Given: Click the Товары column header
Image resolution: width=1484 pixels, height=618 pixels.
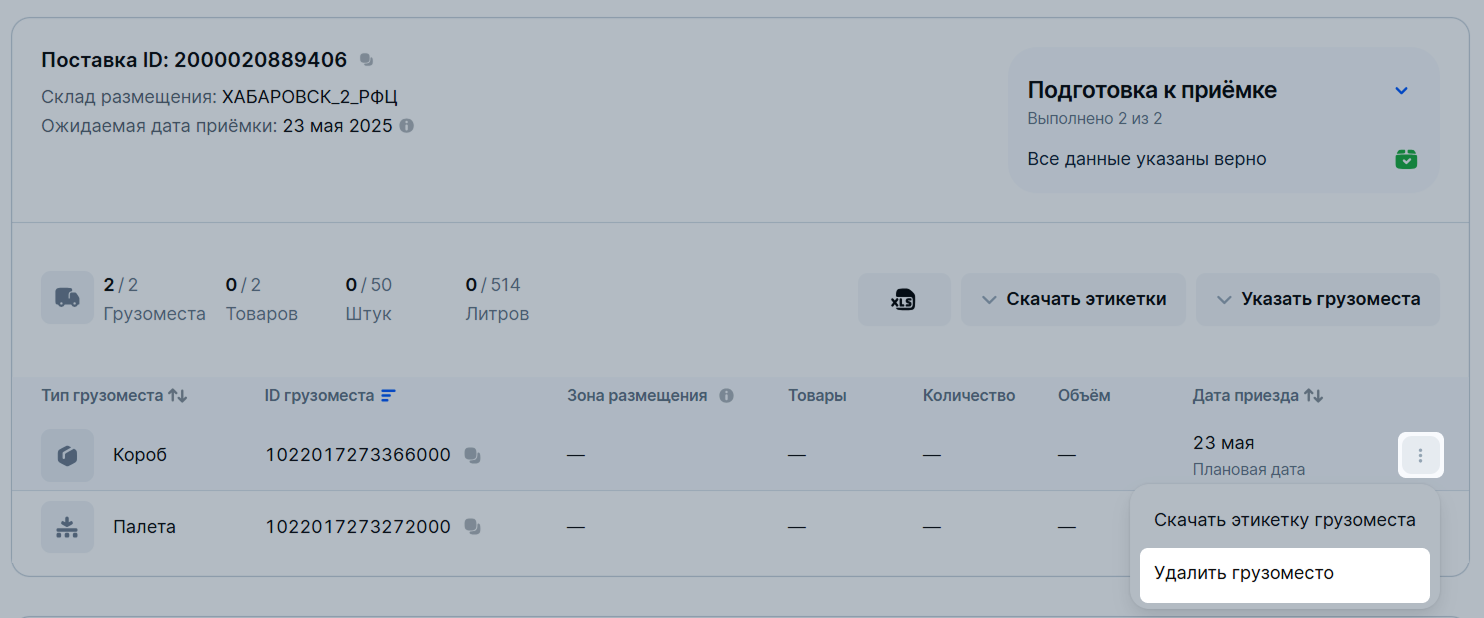Looking at the screenshot, I should tap(817, 395).
